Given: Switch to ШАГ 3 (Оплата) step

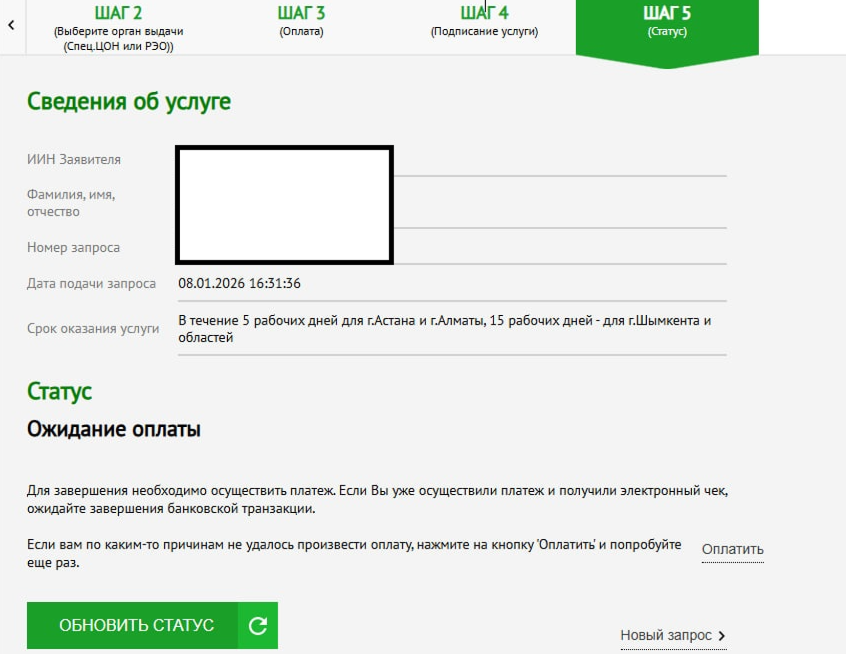Looking at the screenshot, I should pos(301,22).
